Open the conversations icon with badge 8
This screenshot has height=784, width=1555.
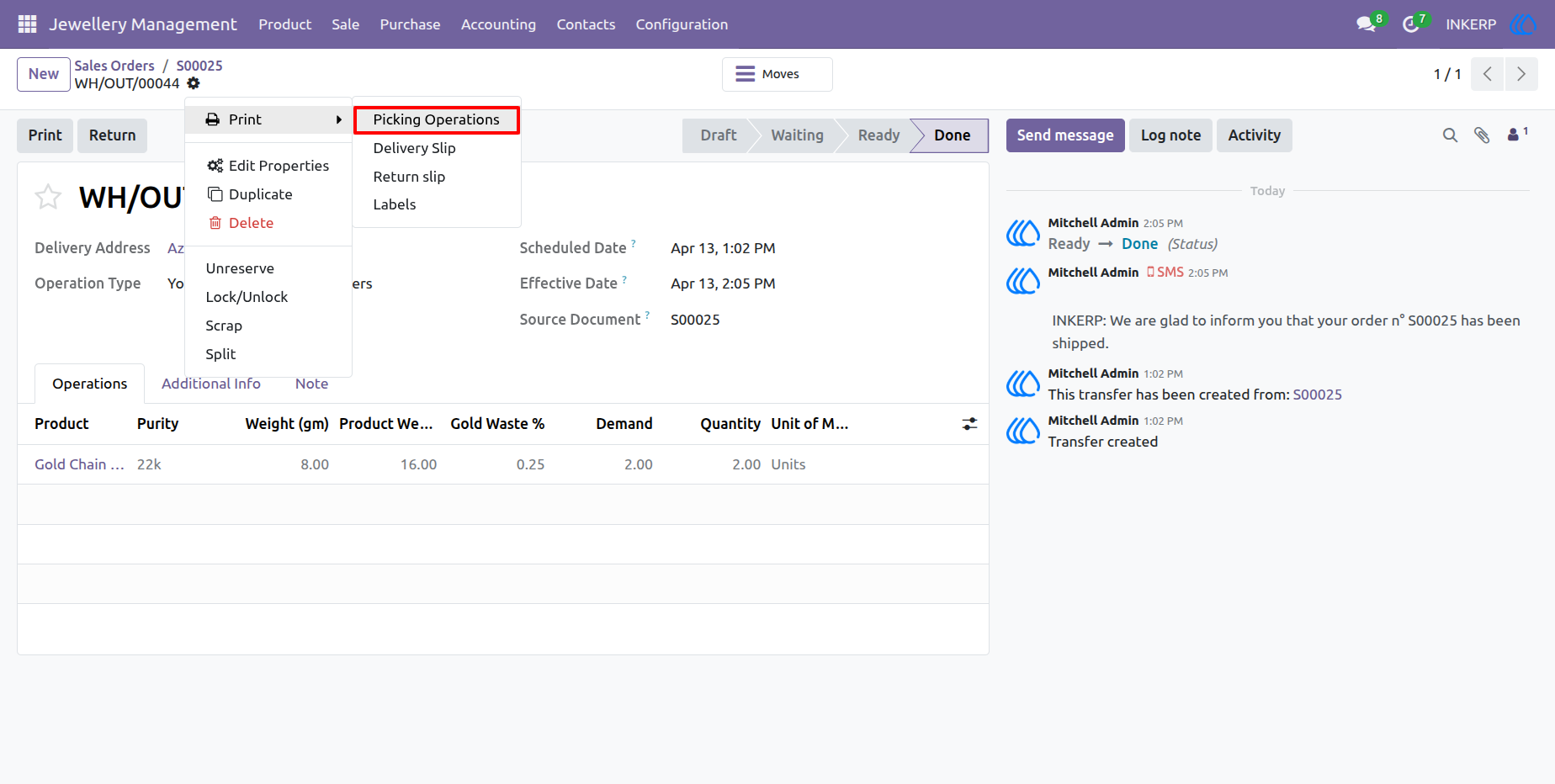1367,24
